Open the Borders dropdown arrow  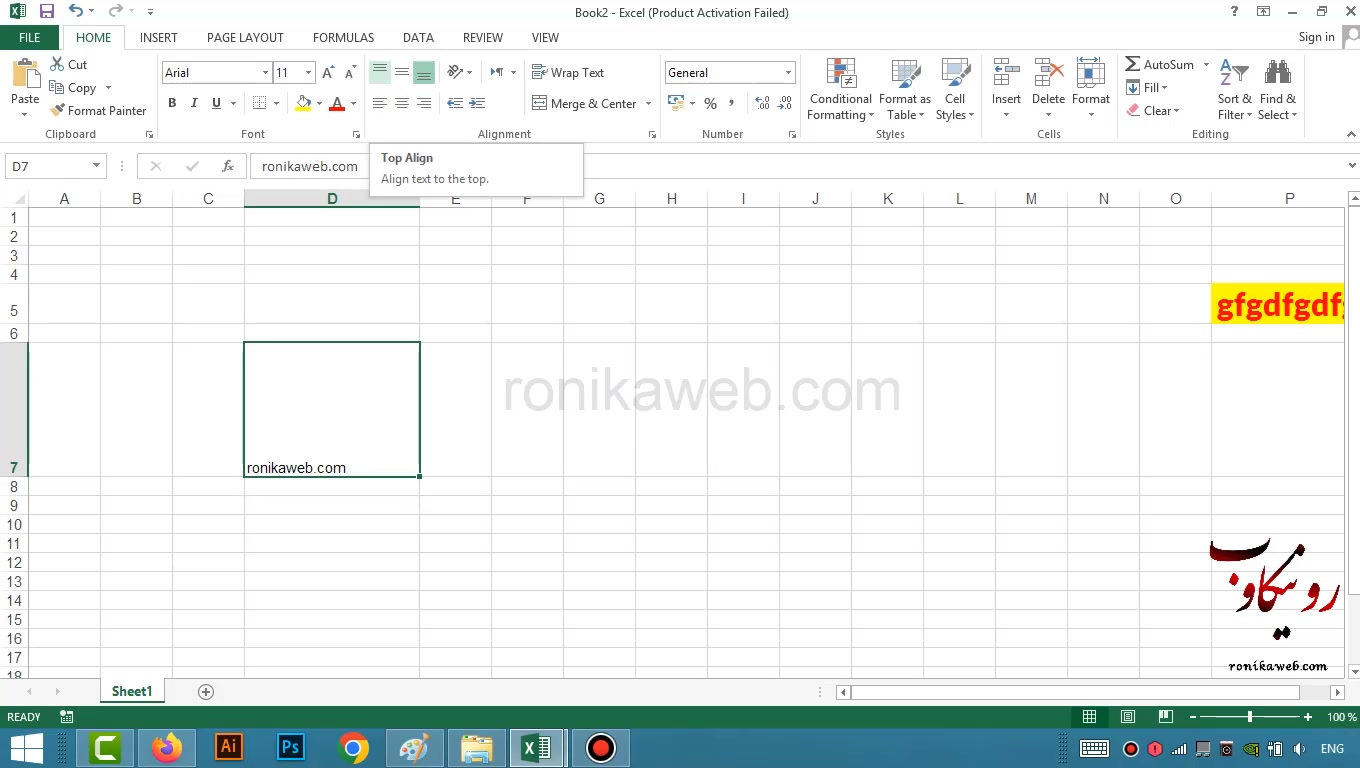[276, 103]
